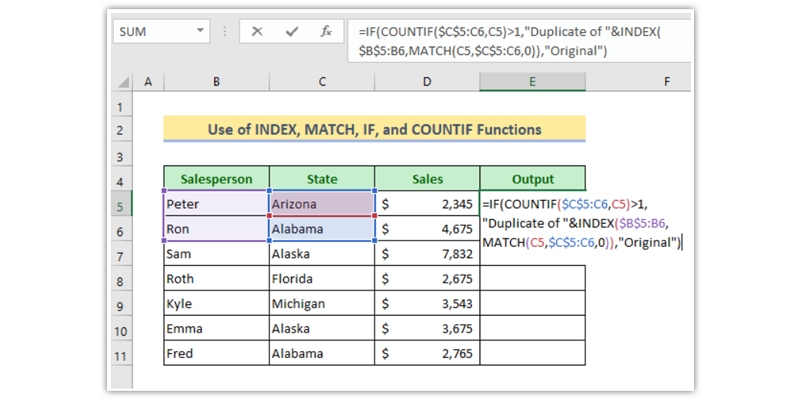Select row 11 header
The width and height of the screenshot is (800, 400).
[122, 354]
